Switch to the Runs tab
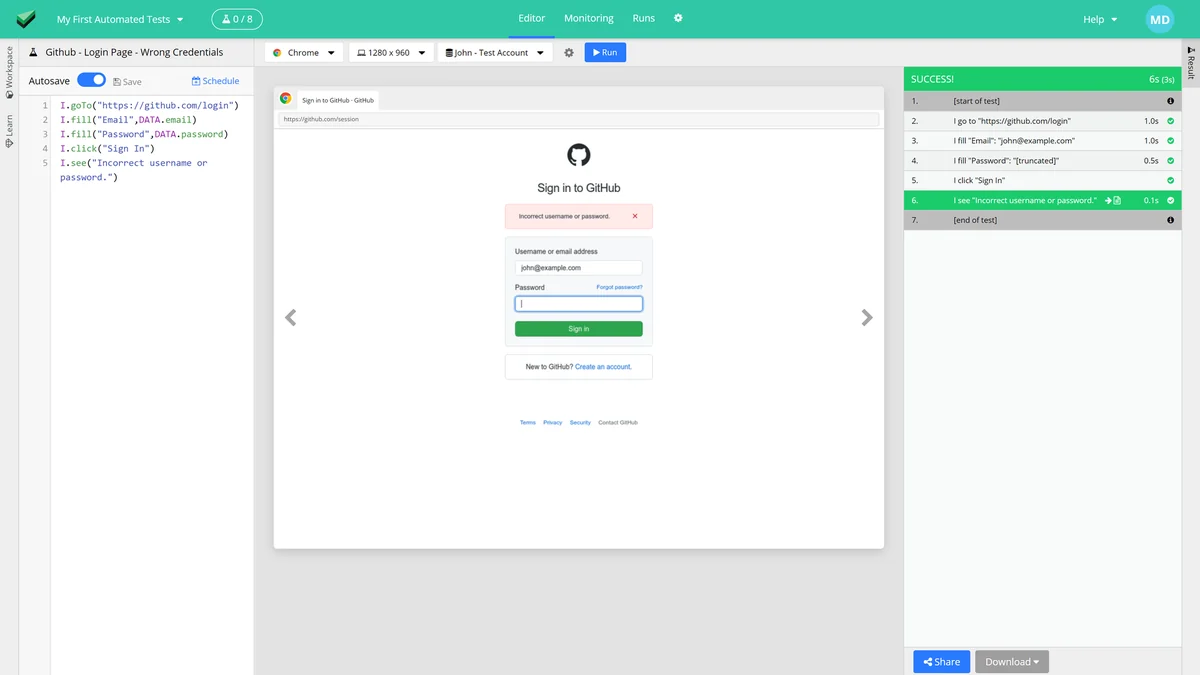Image resolution: width=1200 pixels, height=675 pixels. (644, 18)
